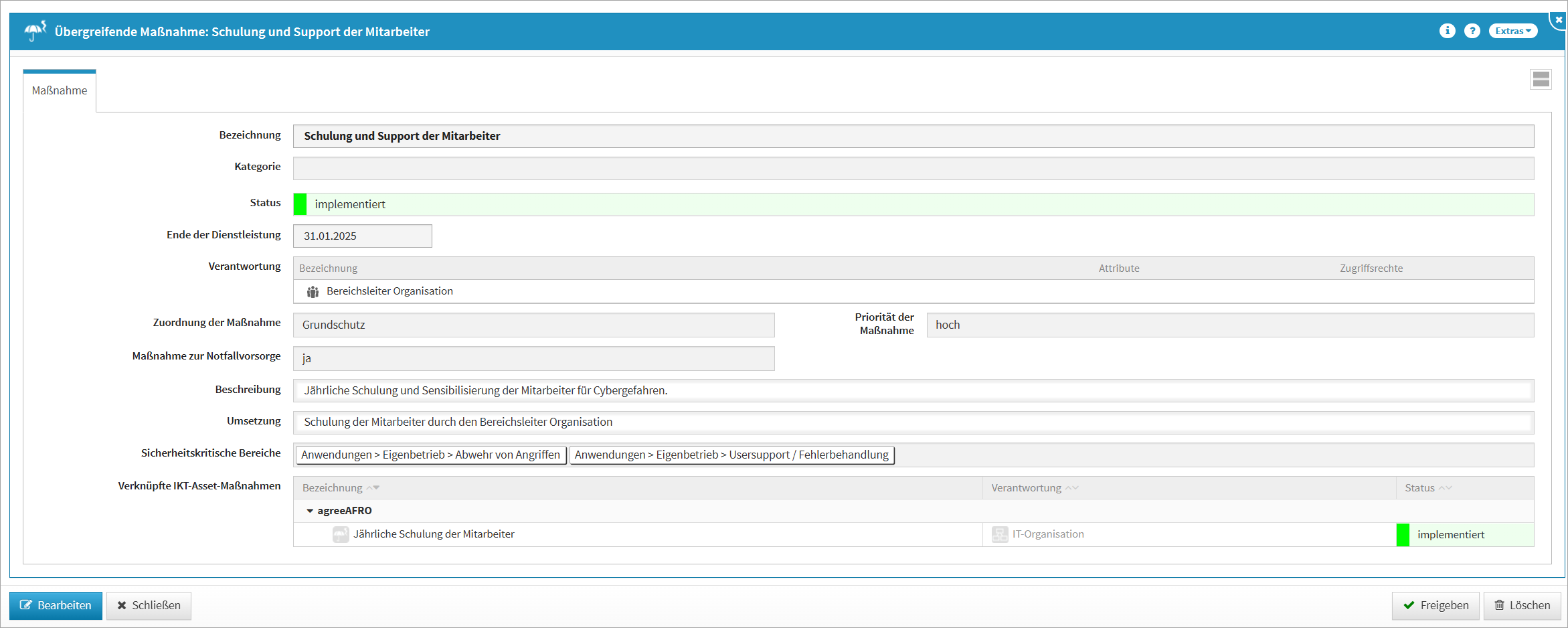The height and width of the screenshot is (628, 1568).
Task: Click the Bearbeiten button
Action: point(56,605)
